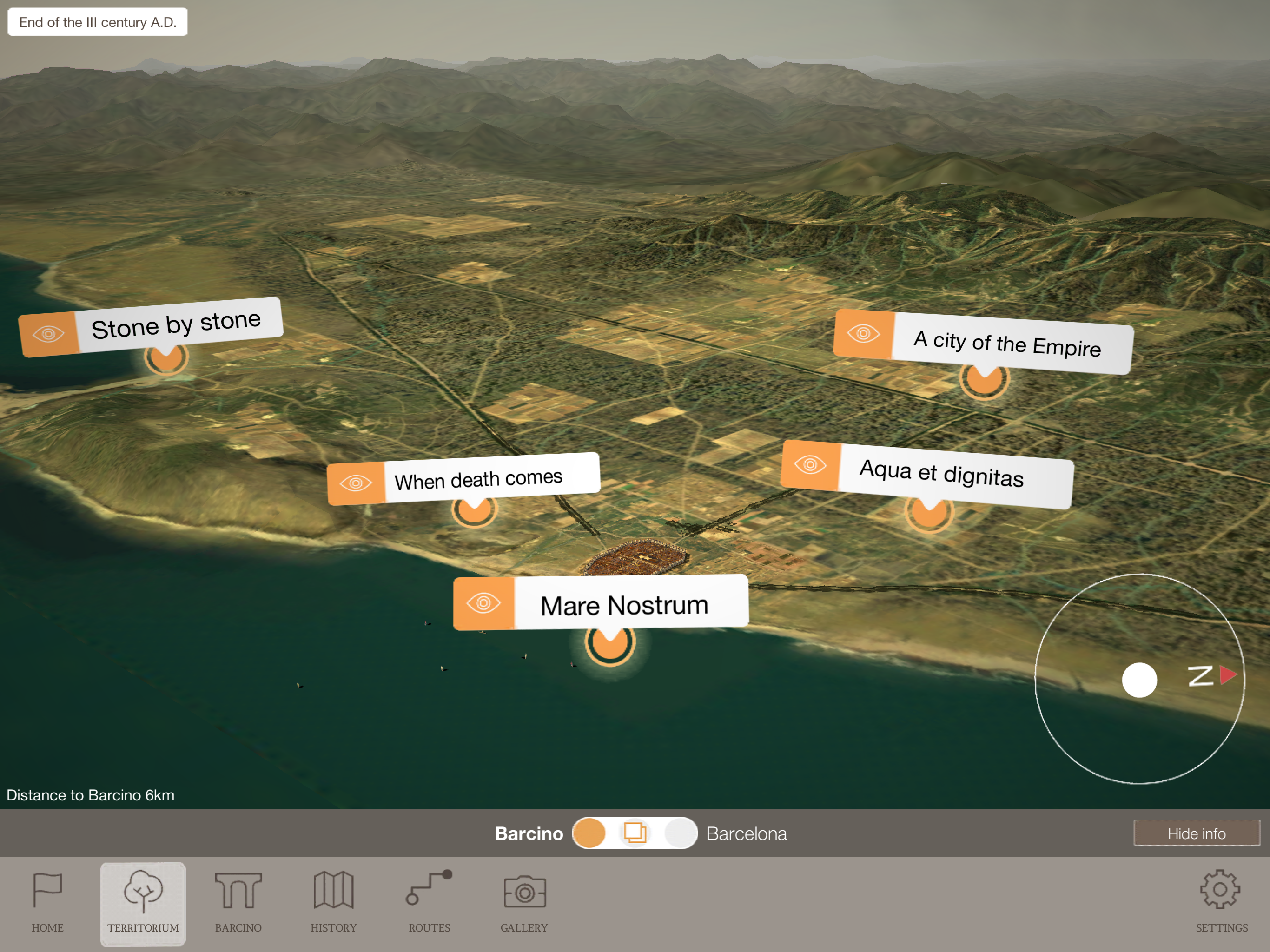Open the History map icon
The image size is (1270, 952).
[334, 890]
